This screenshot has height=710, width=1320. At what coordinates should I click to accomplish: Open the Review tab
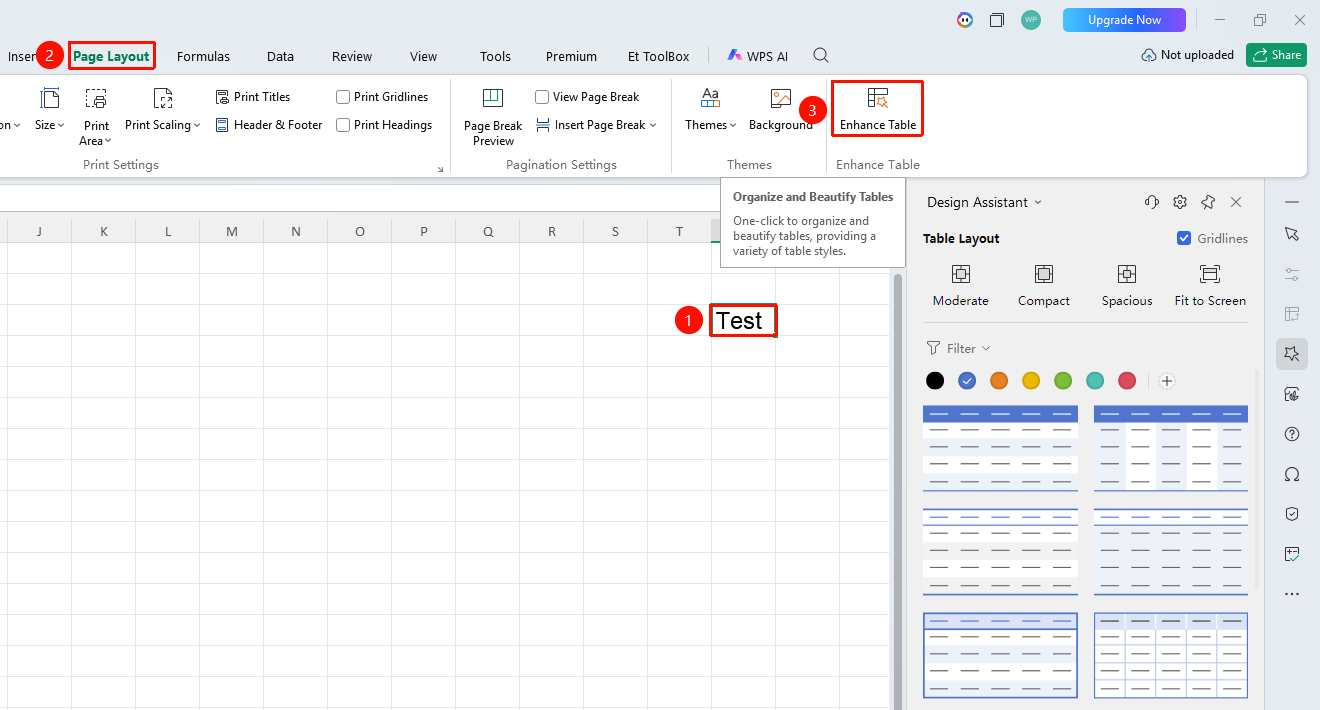tap(352, 56)
